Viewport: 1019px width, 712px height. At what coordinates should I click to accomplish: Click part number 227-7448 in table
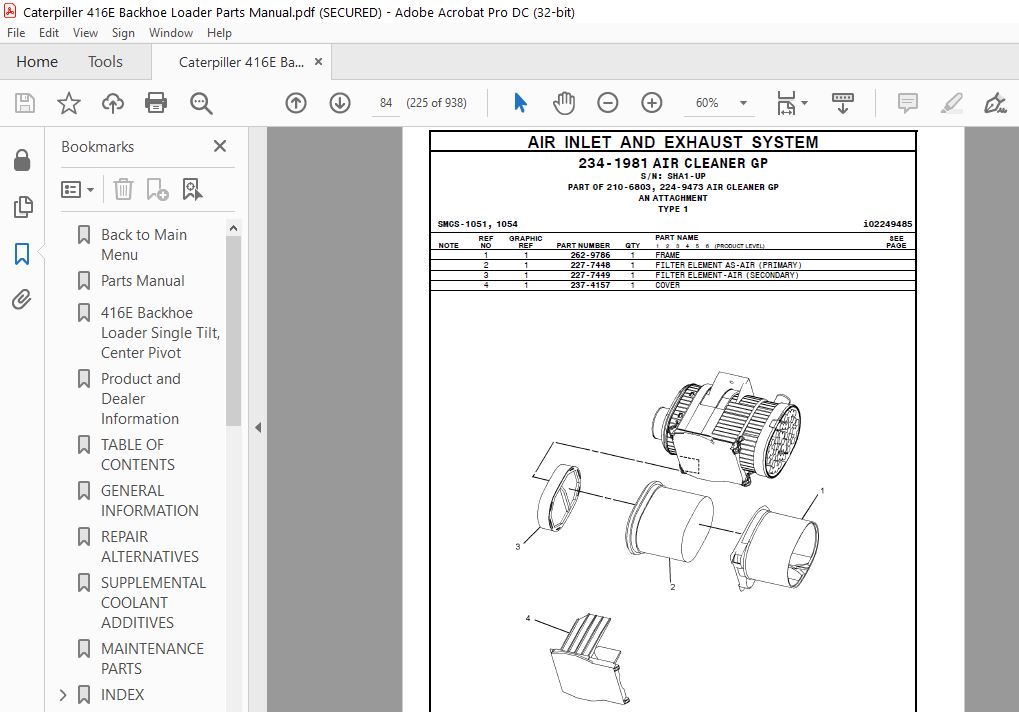pyautogui.click(x=590, y=265)
